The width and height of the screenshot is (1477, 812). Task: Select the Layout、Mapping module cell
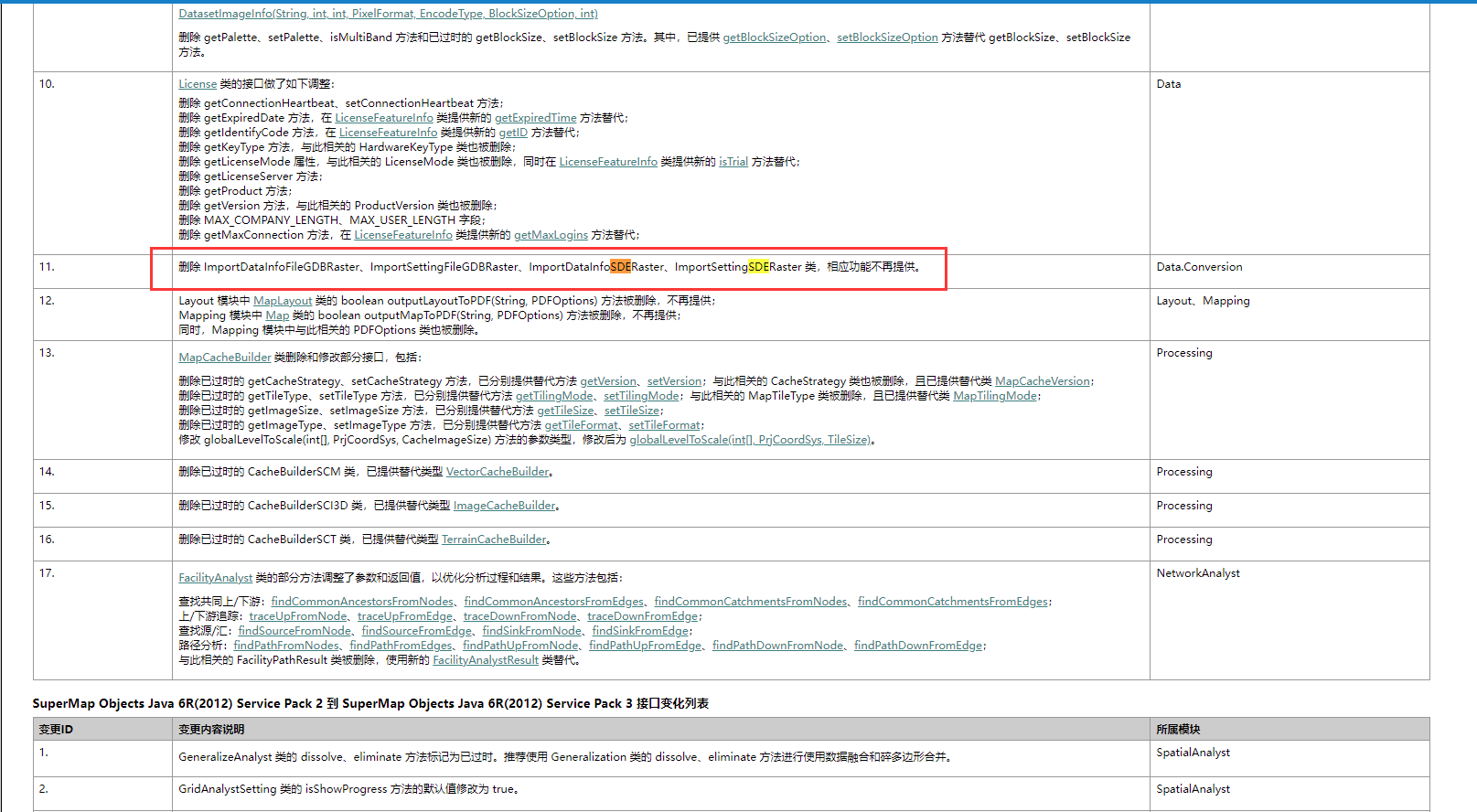[1290, 315]
